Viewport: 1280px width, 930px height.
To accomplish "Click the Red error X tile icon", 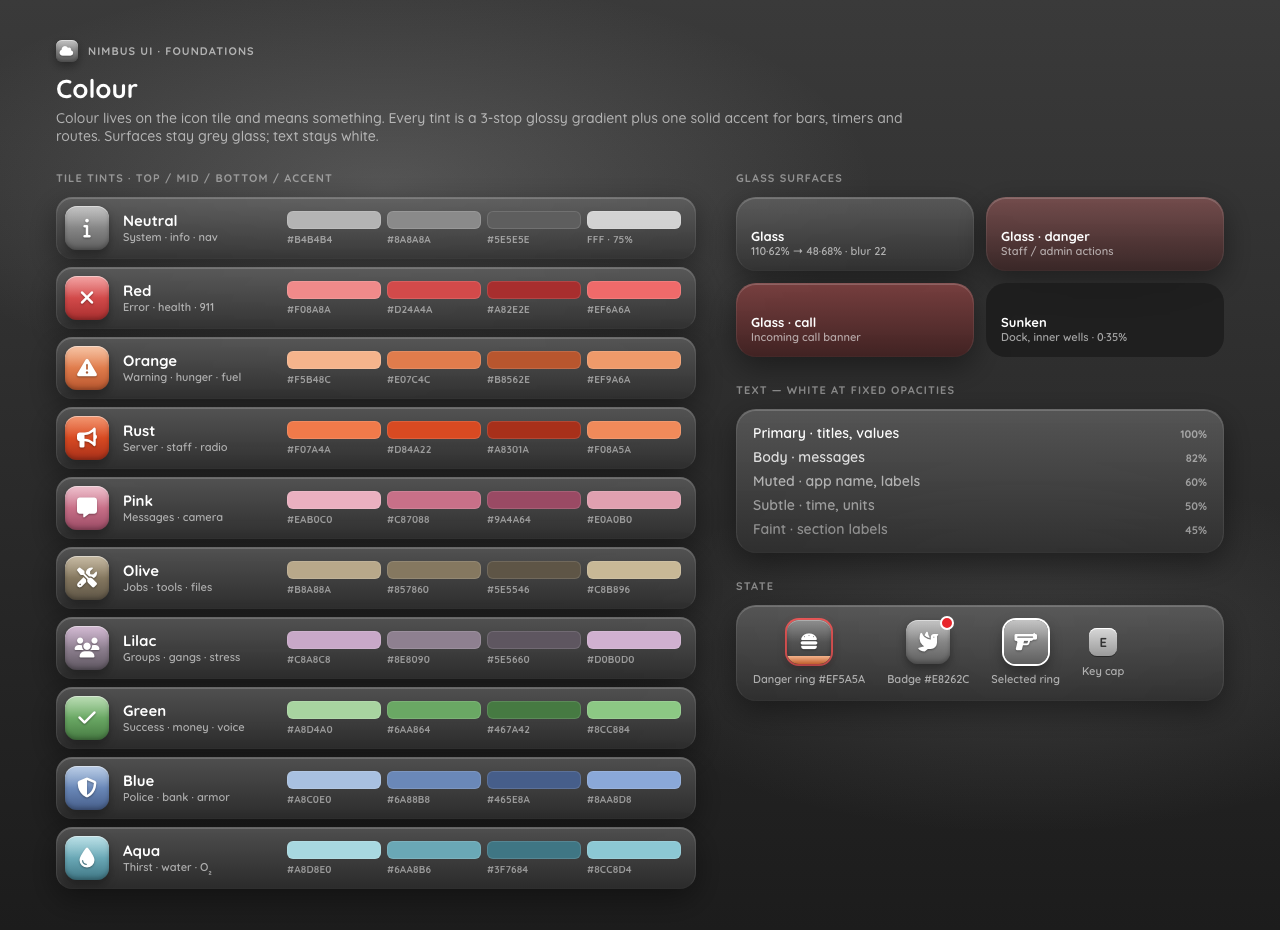I will pyautogui.click(x=87, y=298).
